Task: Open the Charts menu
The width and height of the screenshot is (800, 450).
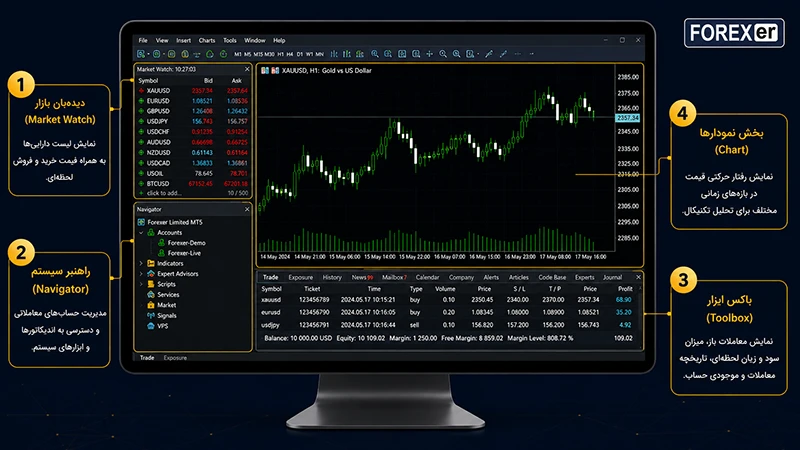Action: pos(207,40)
